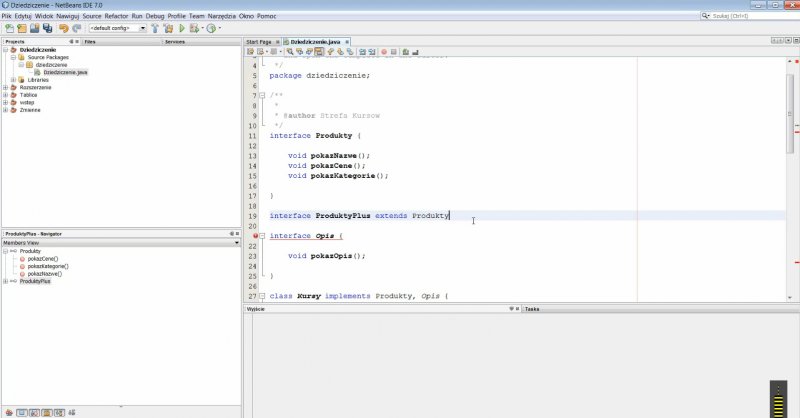Toggle Show Static Members filter in Navigator
Screen dimensions: 800x418
33,411
